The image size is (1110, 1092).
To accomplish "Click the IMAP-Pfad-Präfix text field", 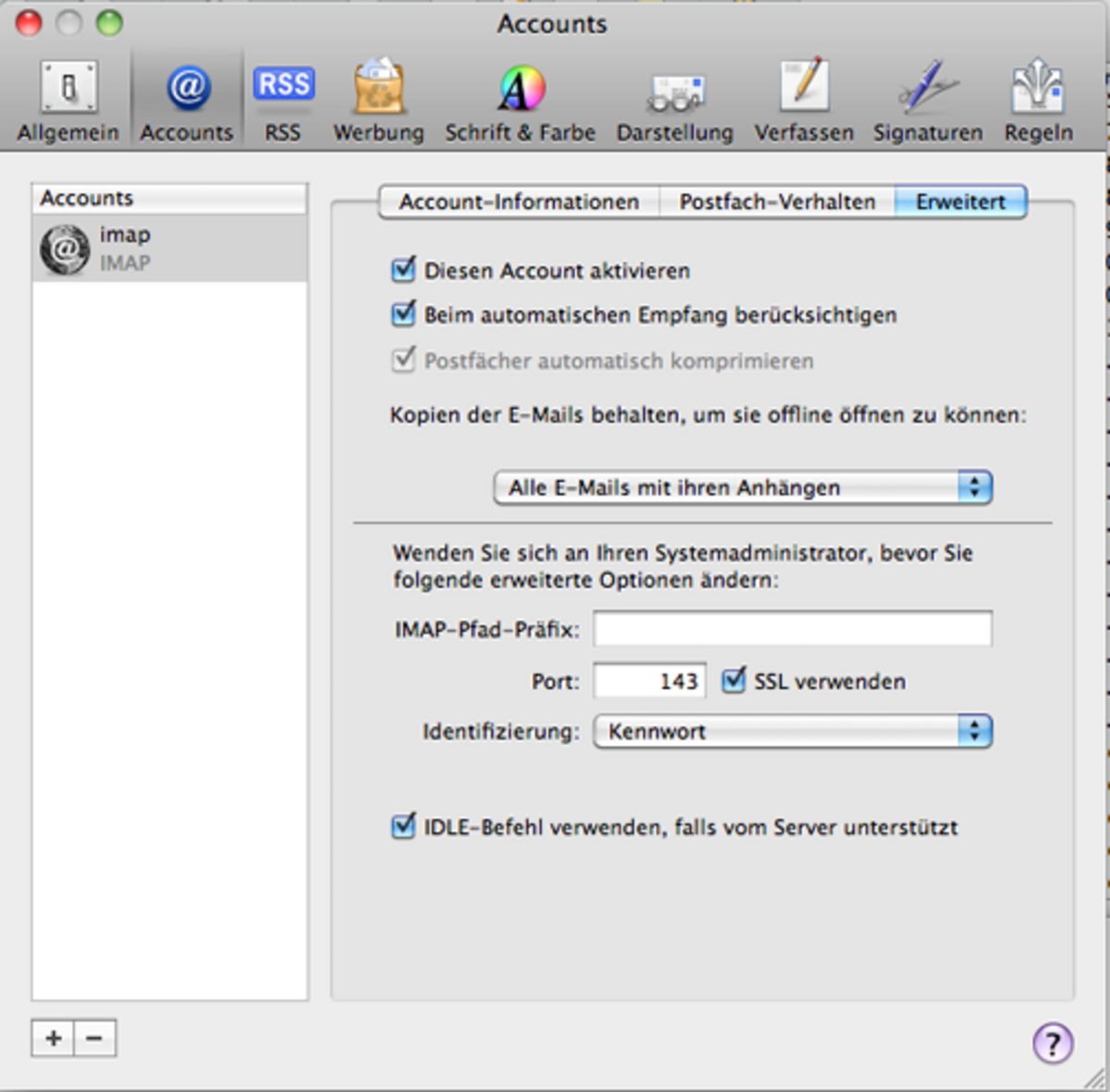I will (x=792, y=630).
